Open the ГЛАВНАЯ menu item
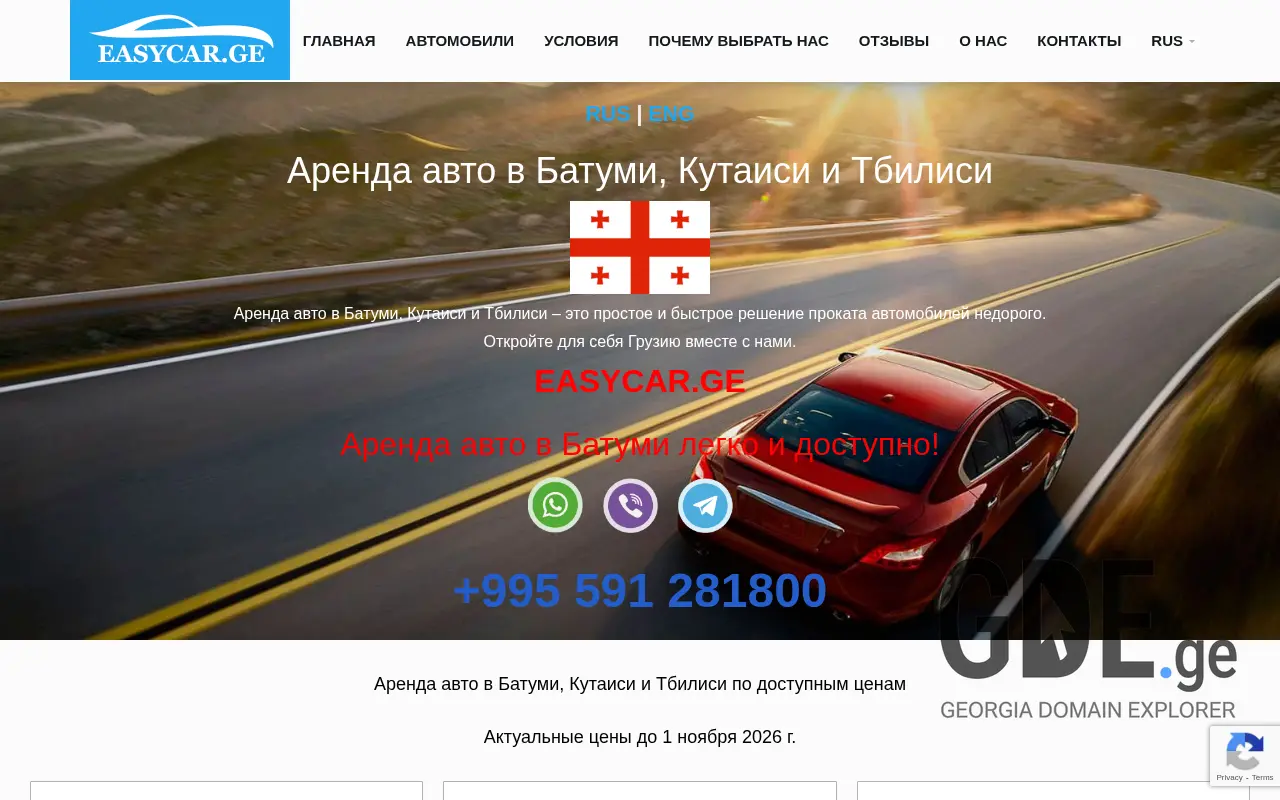Screen dimensions: 1280x800 pyautogui.click(x=338, y=40)
